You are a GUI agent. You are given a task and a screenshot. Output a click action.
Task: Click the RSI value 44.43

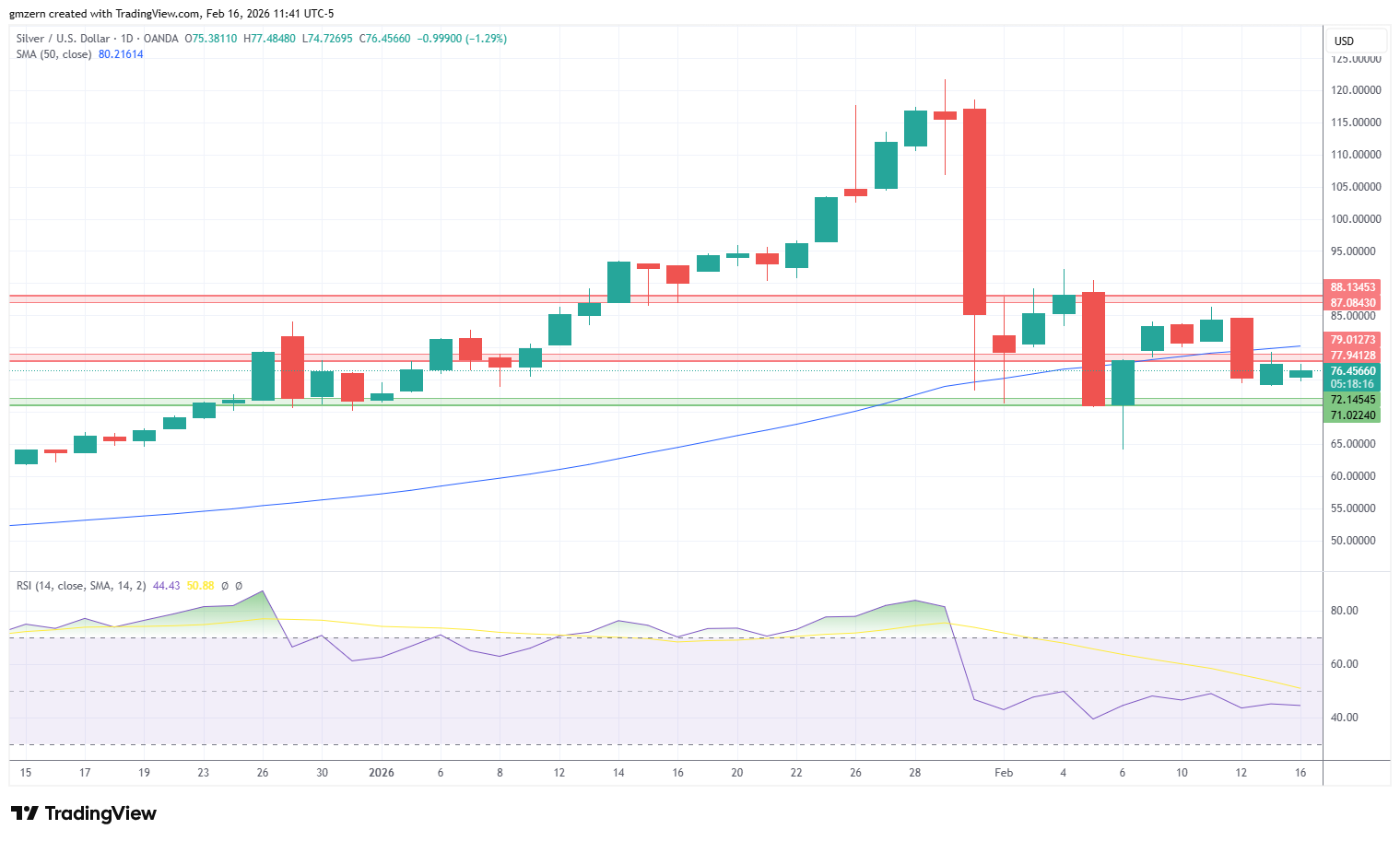pos(166,586)
